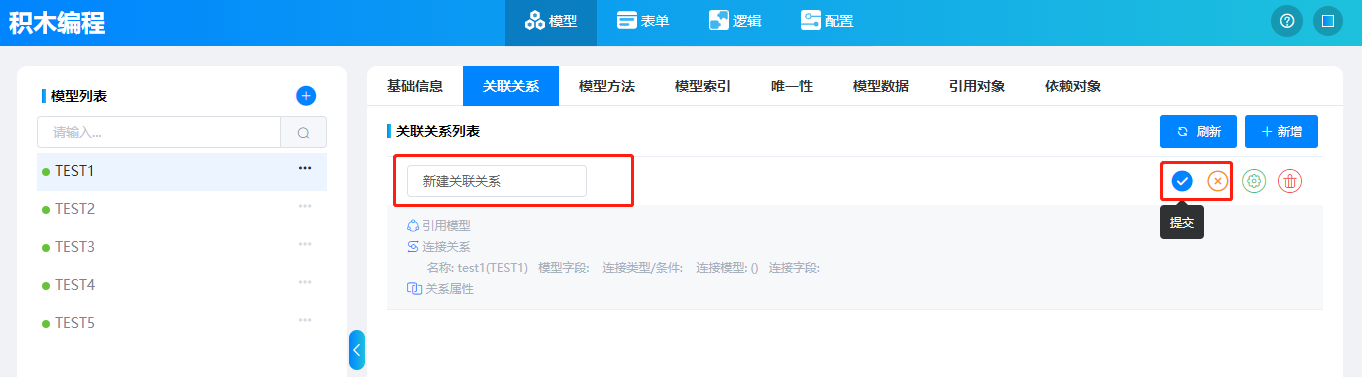
Task: Click the 新增 add button
Action: coord(1281,131)
